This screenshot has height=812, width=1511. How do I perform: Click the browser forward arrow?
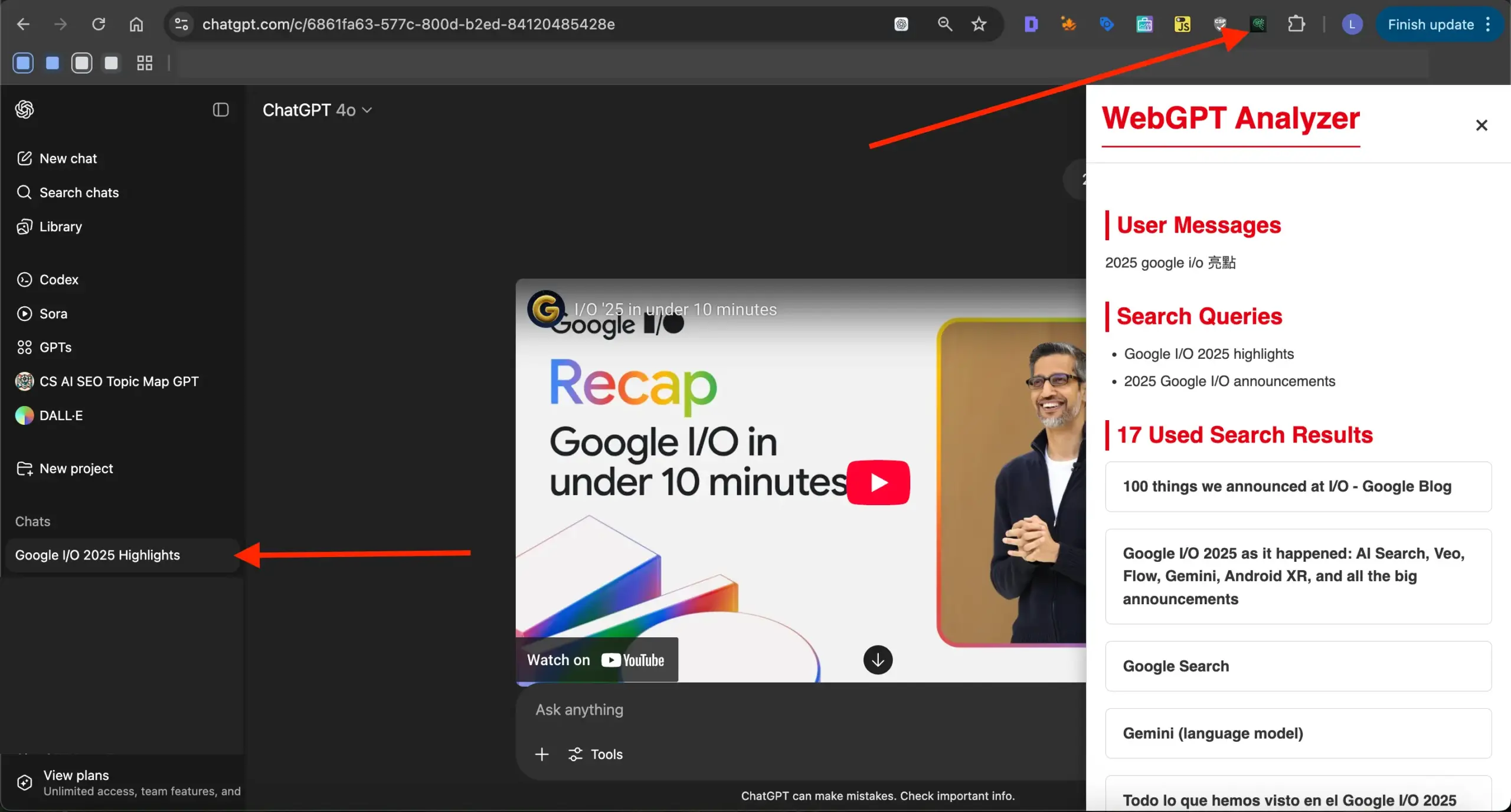(60, 24)
